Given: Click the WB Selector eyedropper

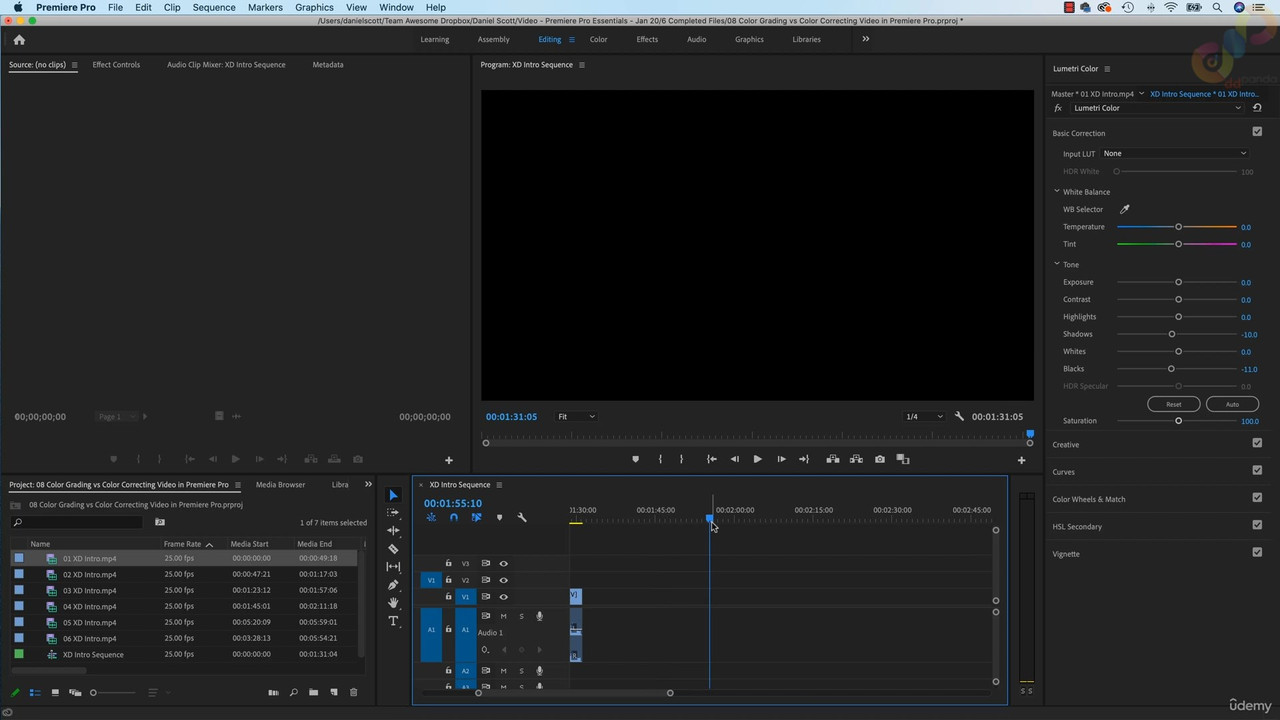Looking at the screenshot, I should (1124, 209).
